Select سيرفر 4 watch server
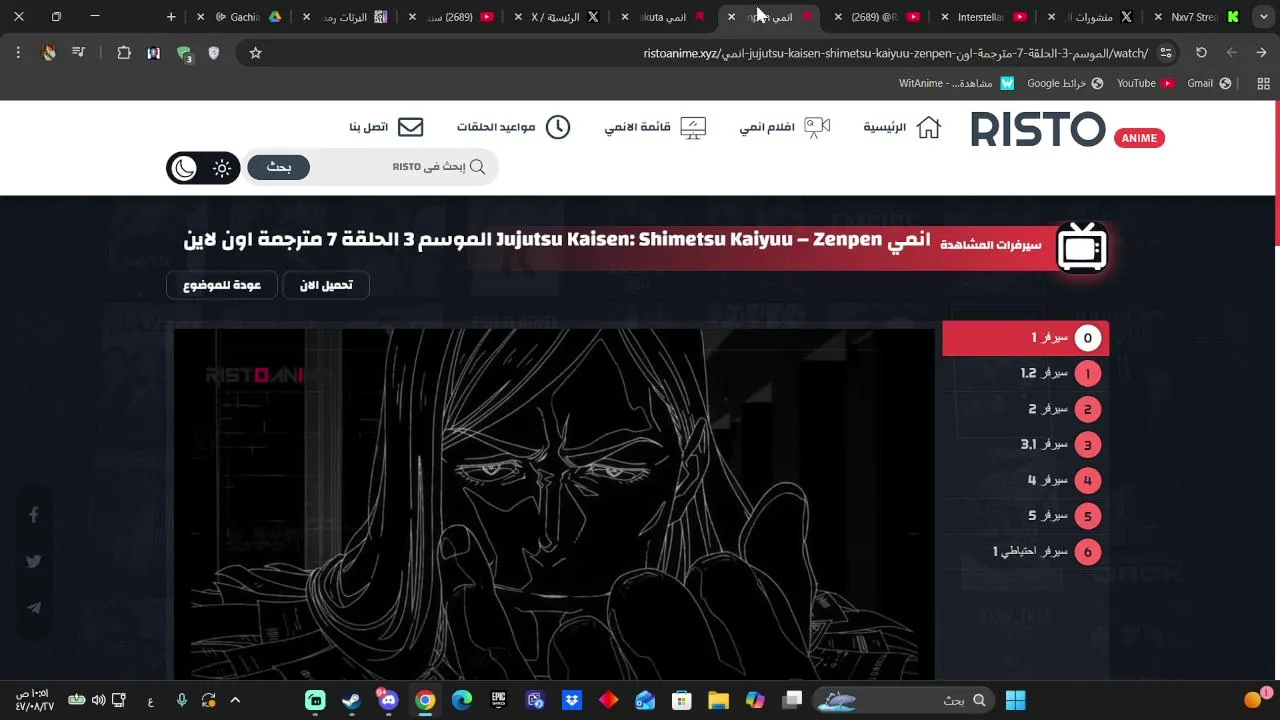The height and width of the screenshot is (720, 1280). click(1025, 480)
